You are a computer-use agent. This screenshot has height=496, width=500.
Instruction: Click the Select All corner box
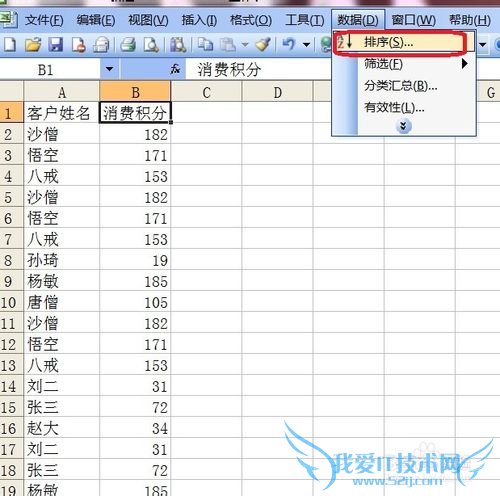(x=12, y=91)
